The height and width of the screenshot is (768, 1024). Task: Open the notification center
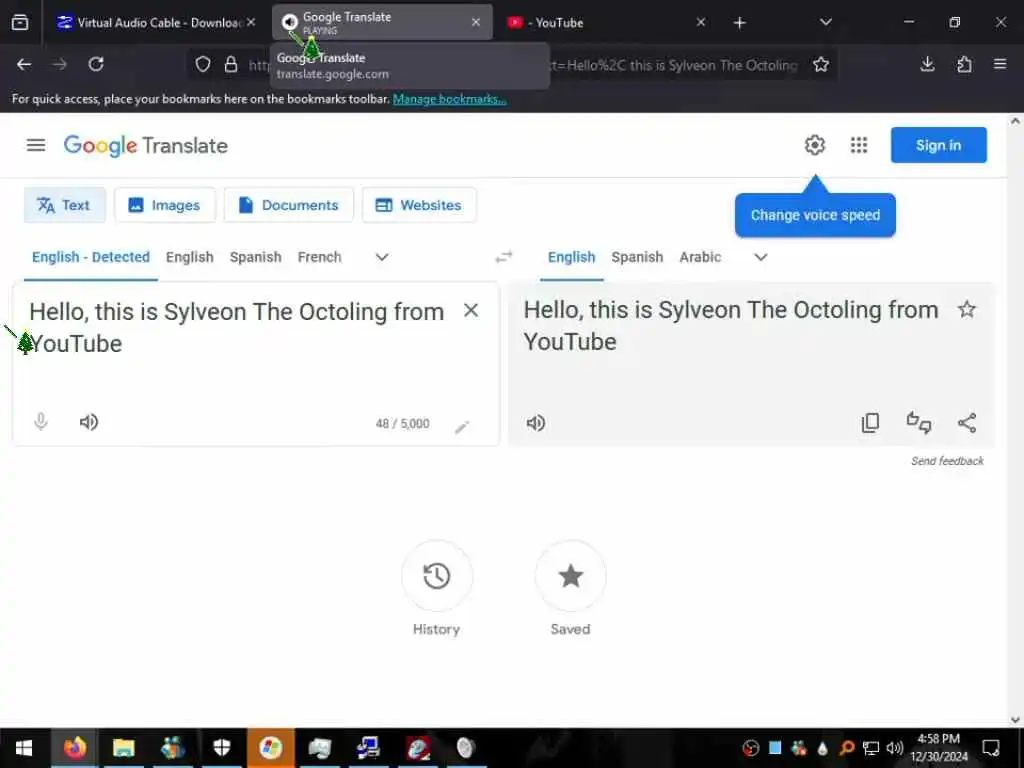[x=991, y=748]
